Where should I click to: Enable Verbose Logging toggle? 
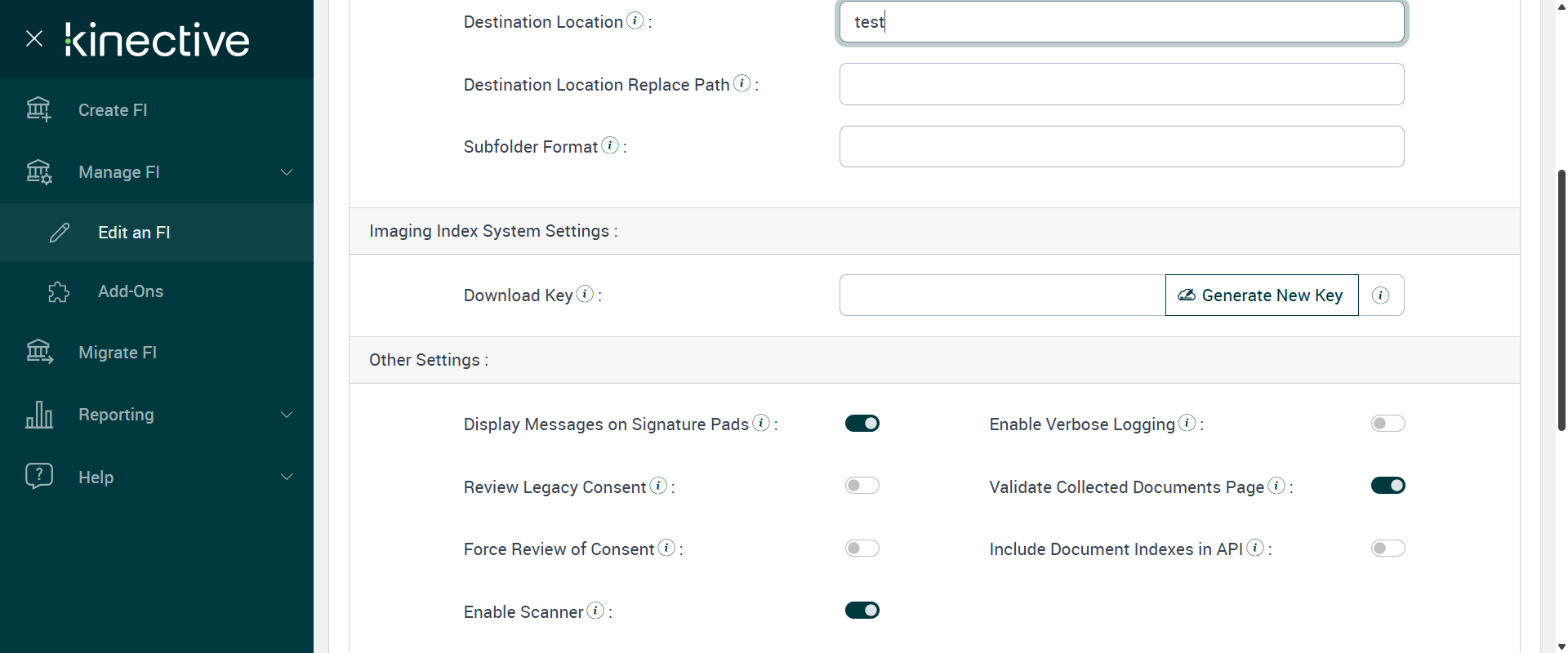(x=1388, y=424)
